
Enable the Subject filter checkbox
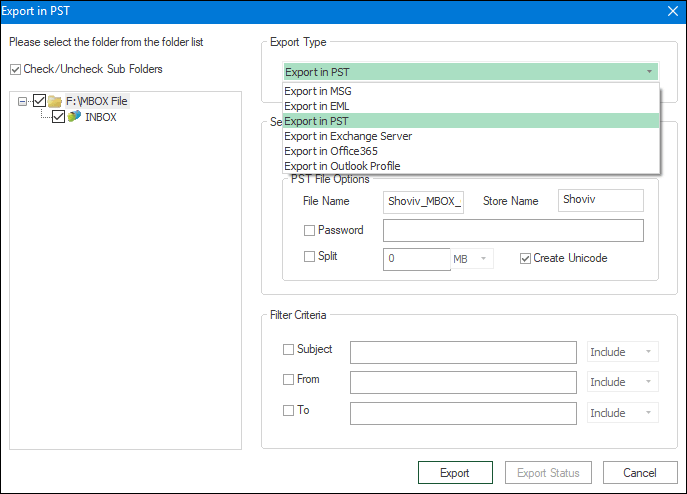288,349
